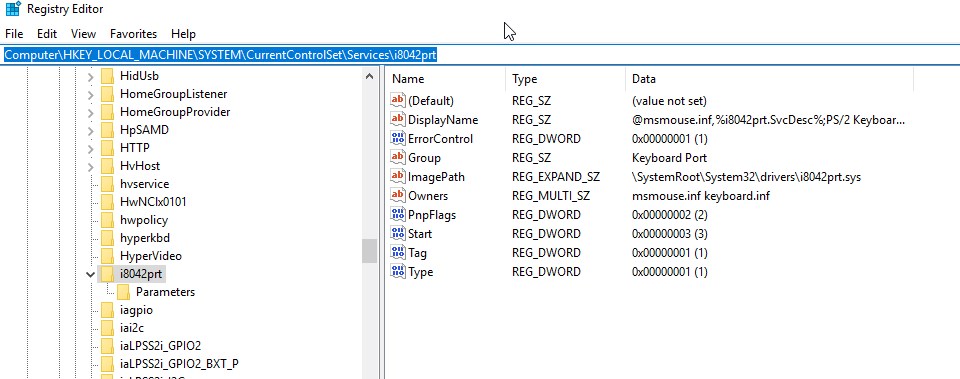Click the Owners multi-string value icon

click(398, 195)
